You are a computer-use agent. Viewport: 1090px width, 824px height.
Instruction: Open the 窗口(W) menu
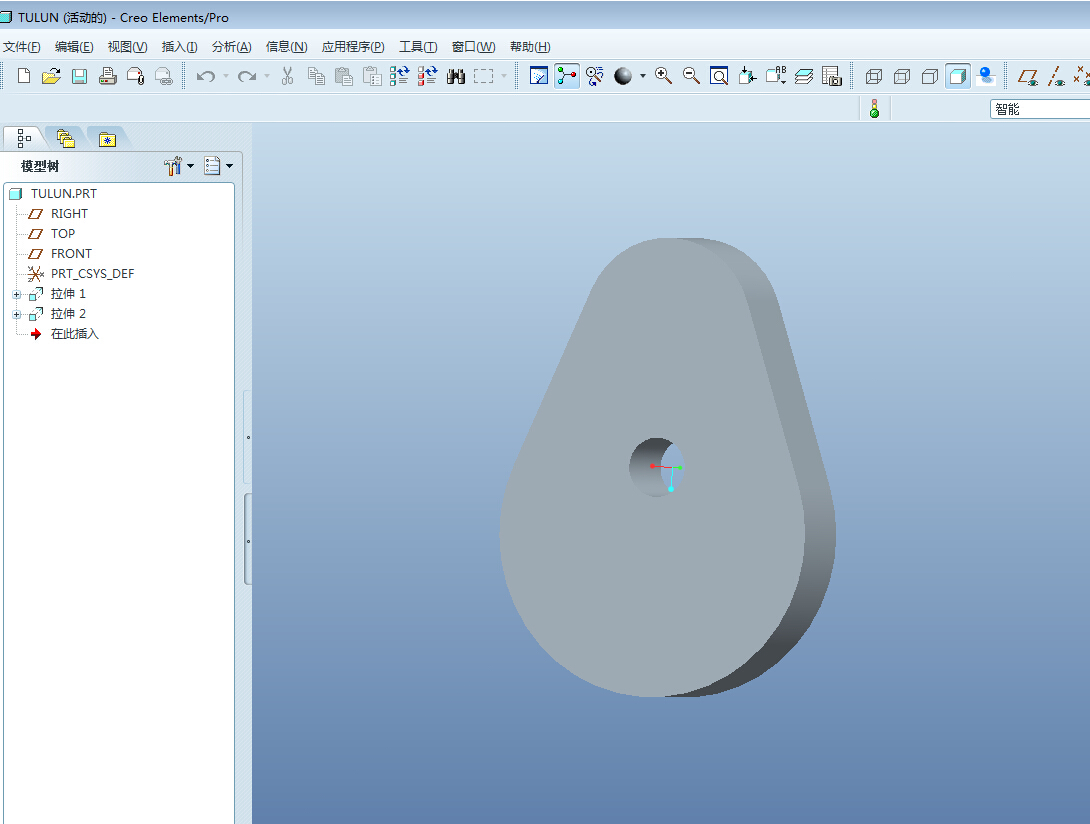473,47
